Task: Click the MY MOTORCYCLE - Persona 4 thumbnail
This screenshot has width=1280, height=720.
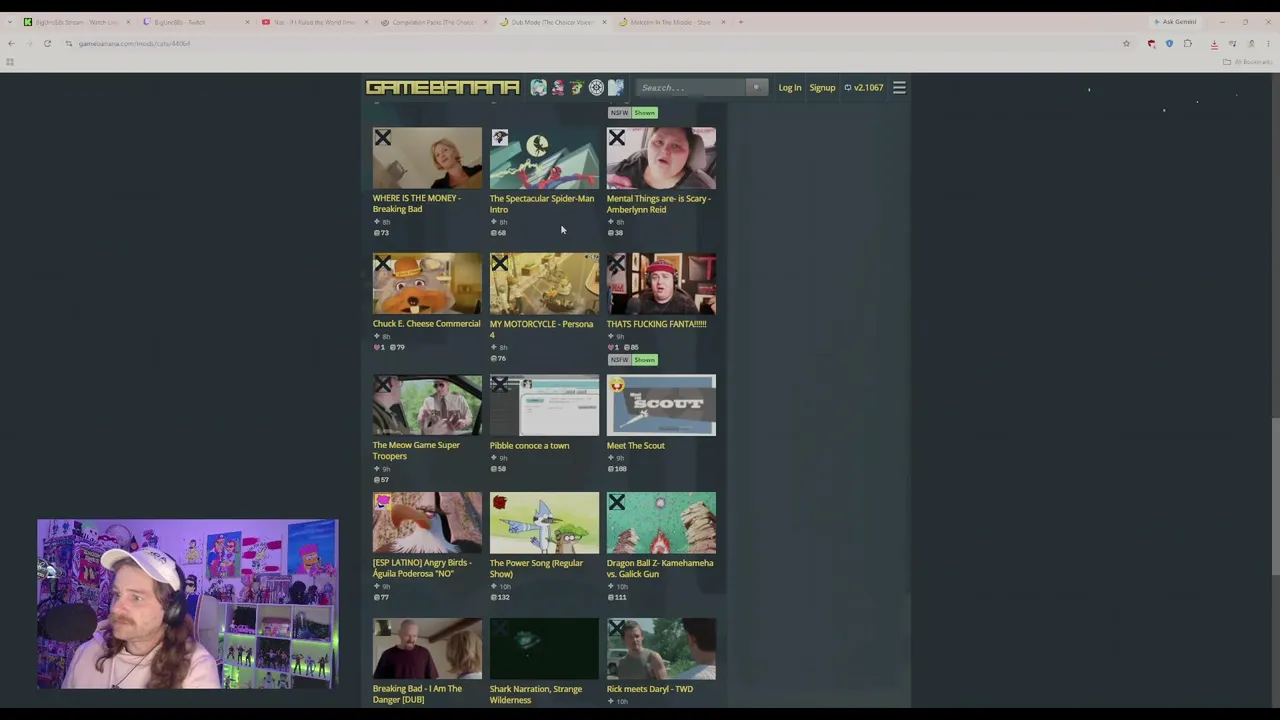Action: point(544,283)
